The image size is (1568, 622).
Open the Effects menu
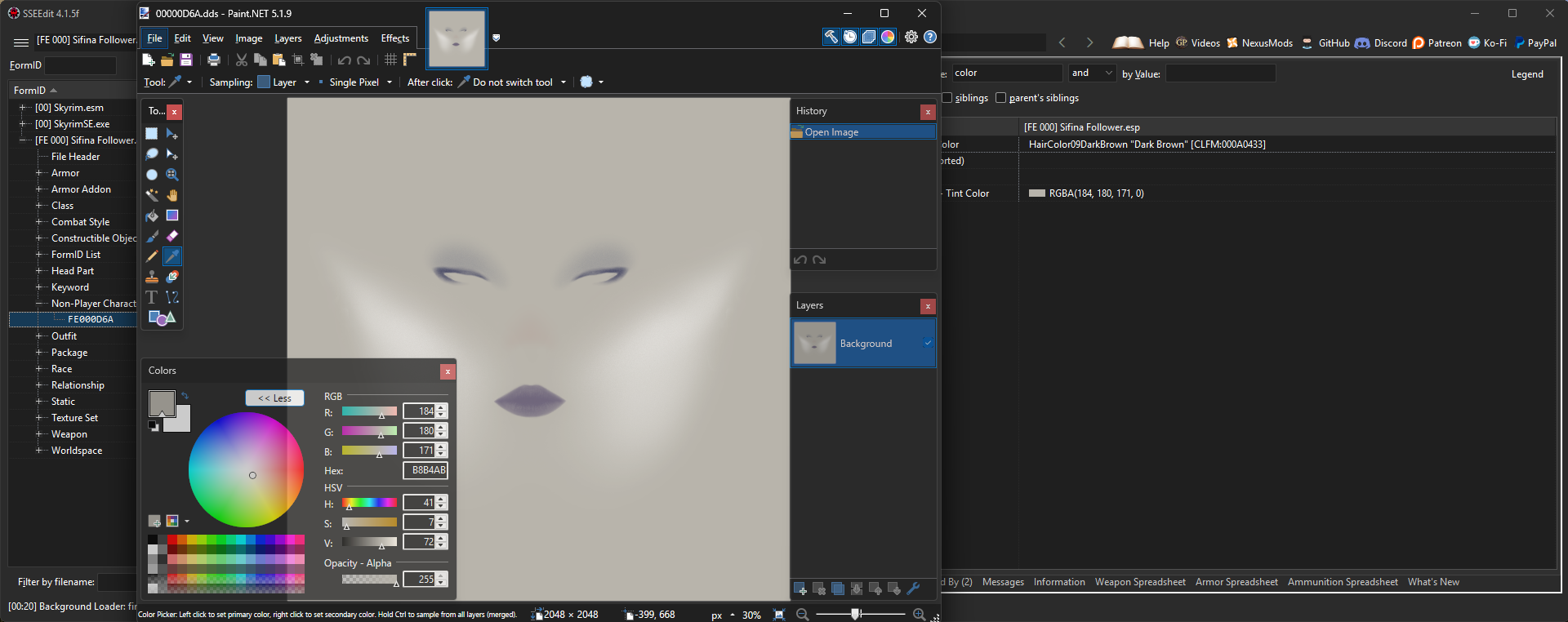(x=394, y=38)
